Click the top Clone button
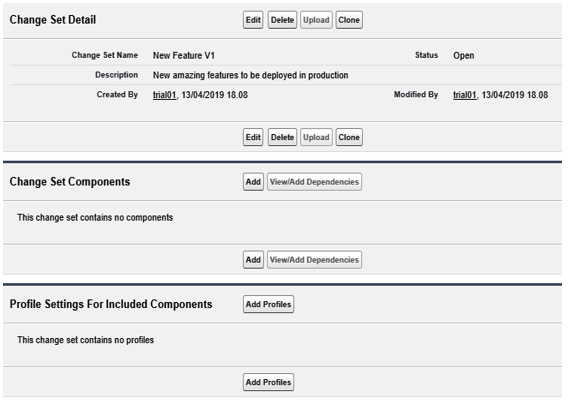570x405 pixels. (349, 20)
